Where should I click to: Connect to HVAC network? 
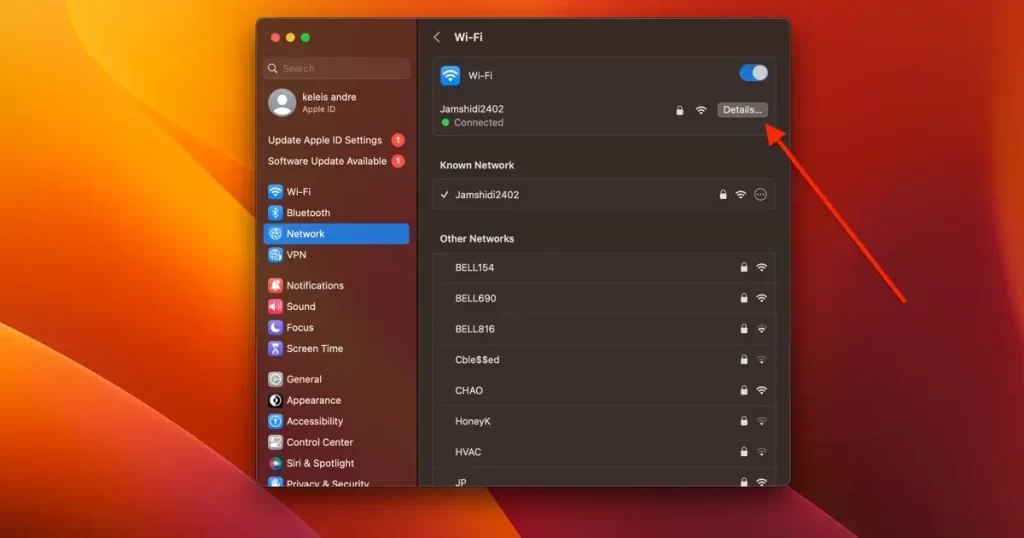pos(603,452)
